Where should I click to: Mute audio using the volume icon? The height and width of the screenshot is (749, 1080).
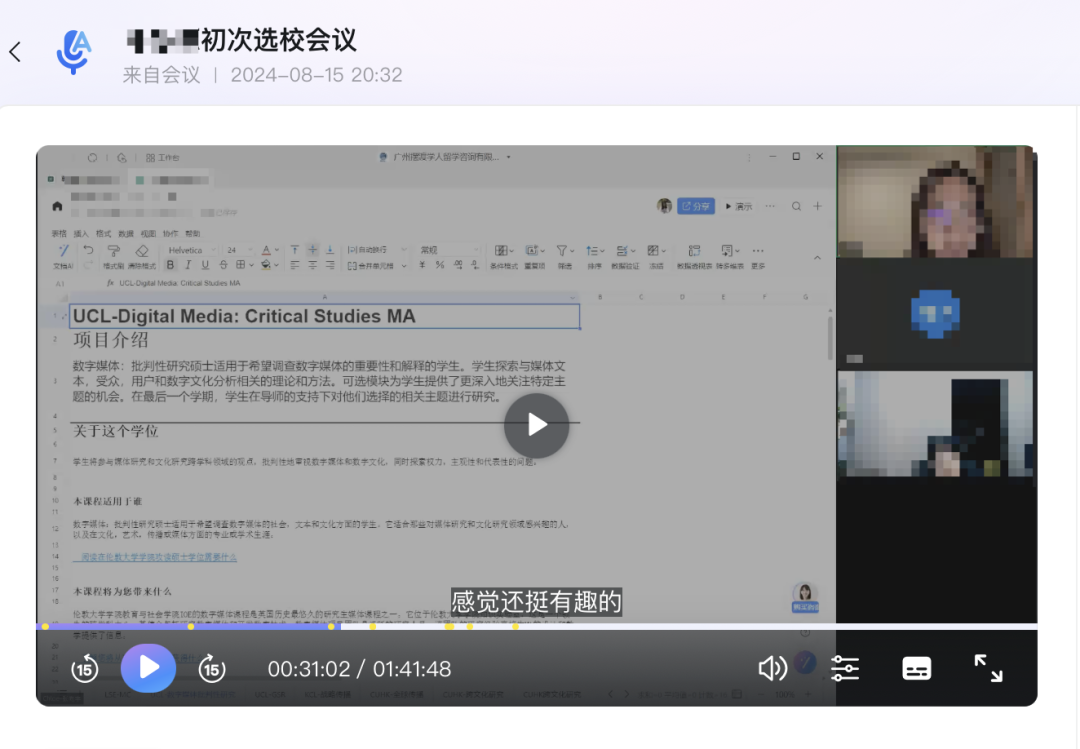pos(773,668)
